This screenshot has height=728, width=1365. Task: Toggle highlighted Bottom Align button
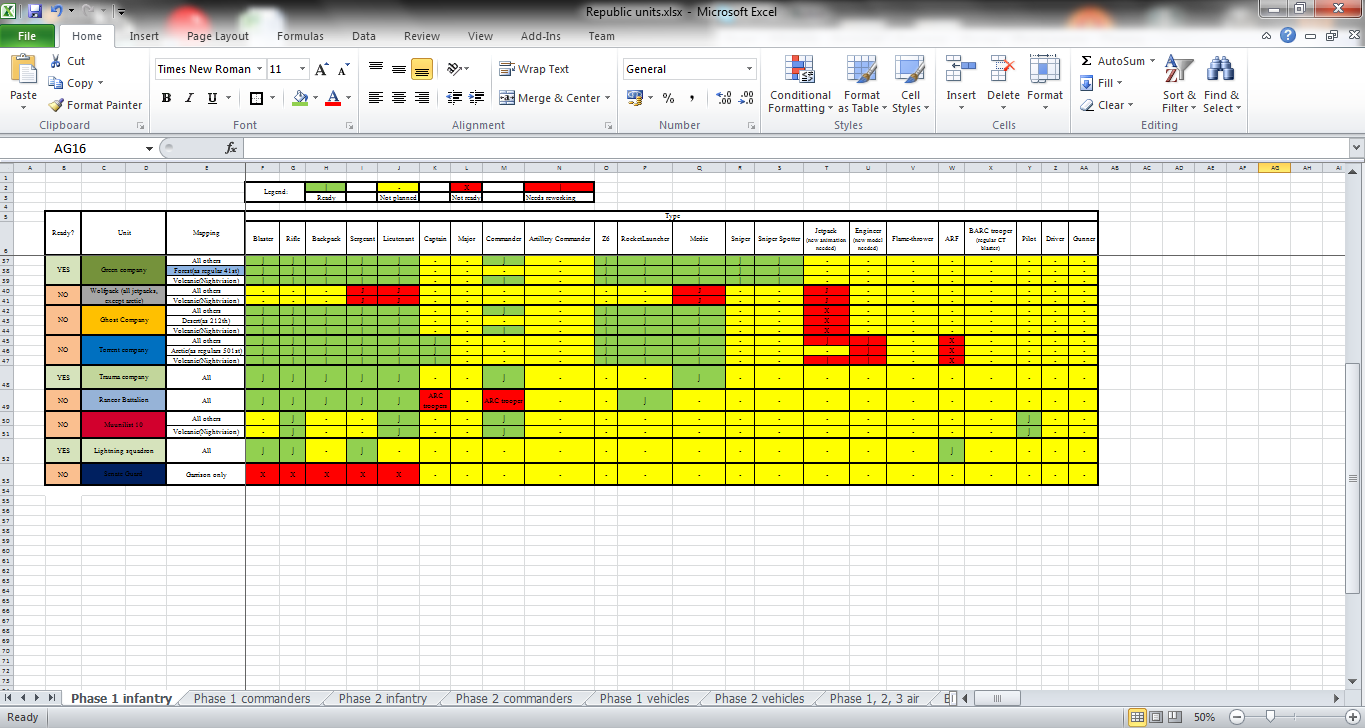pos(421,69)
